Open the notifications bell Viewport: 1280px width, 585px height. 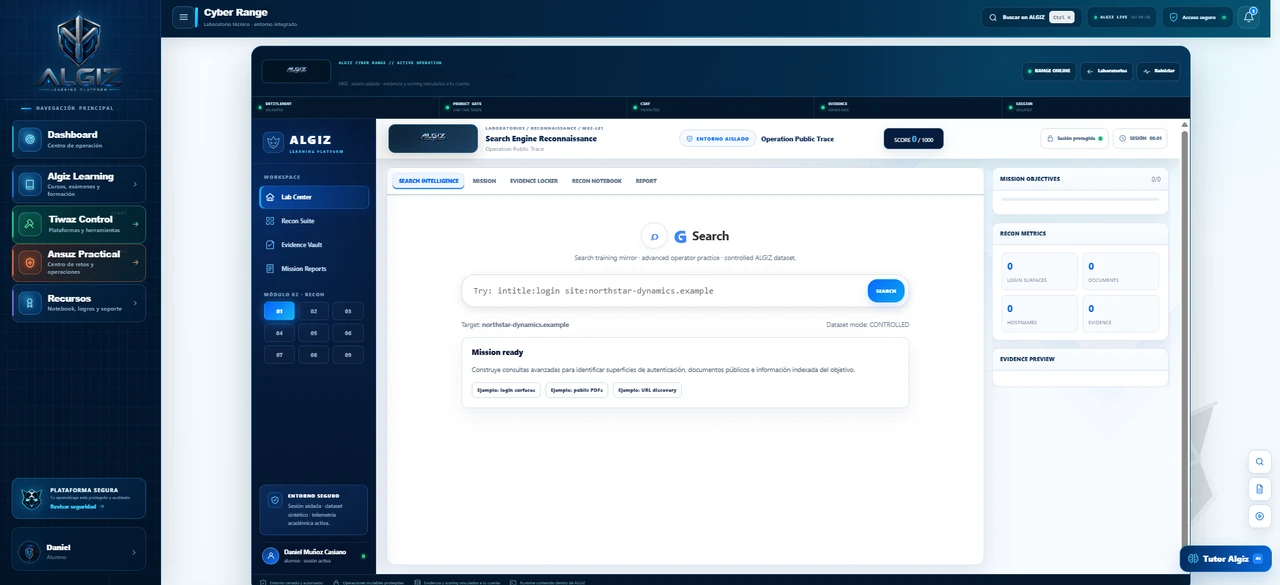tap(1248, 17)
